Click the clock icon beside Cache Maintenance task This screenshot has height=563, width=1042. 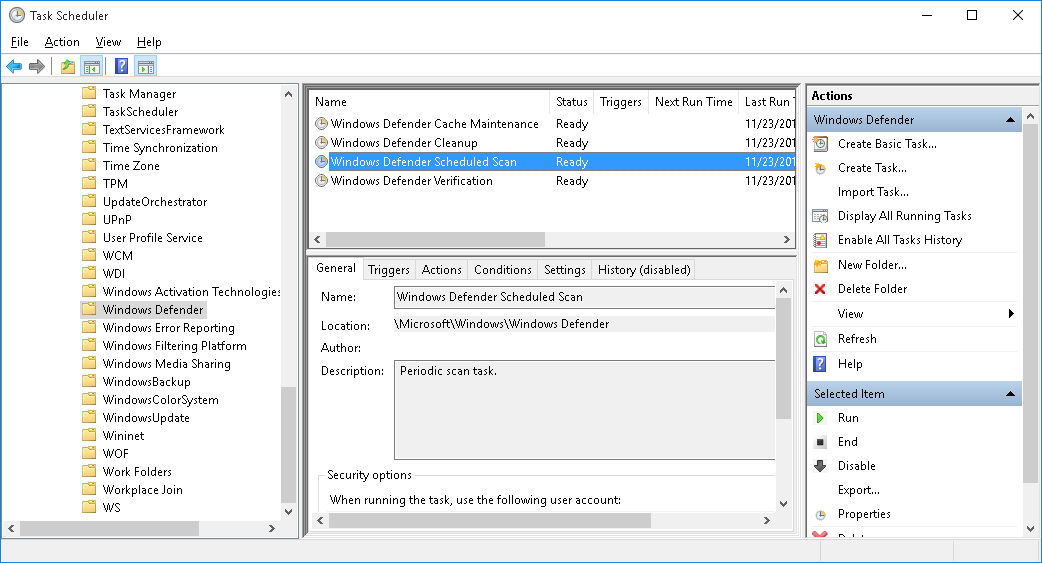[x=321, y=124]
